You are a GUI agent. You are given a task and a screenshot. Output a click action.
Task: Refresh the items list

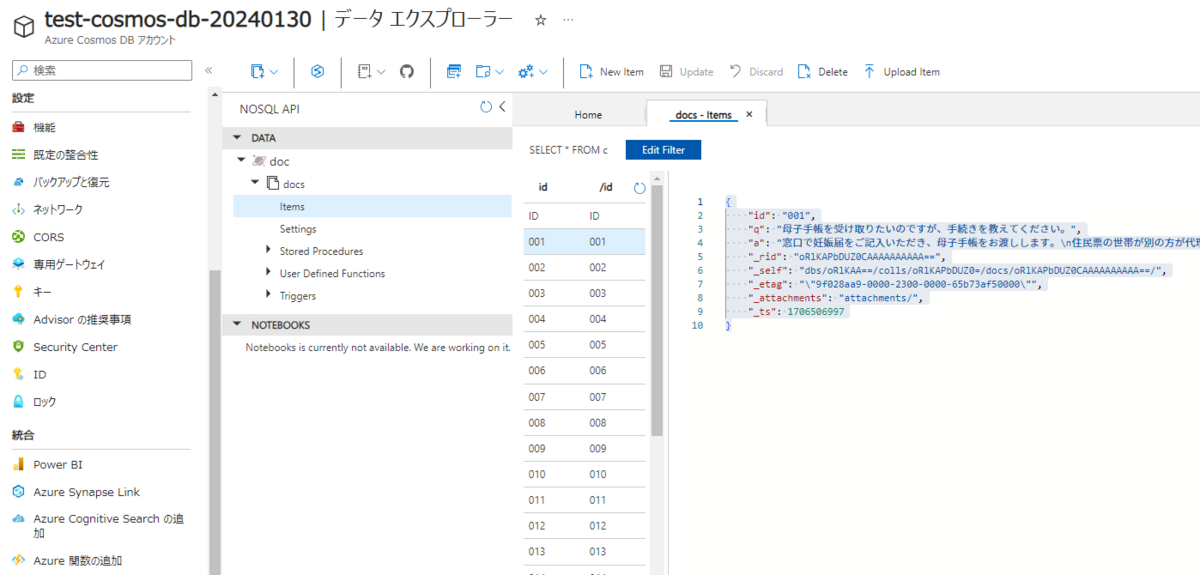640,187
